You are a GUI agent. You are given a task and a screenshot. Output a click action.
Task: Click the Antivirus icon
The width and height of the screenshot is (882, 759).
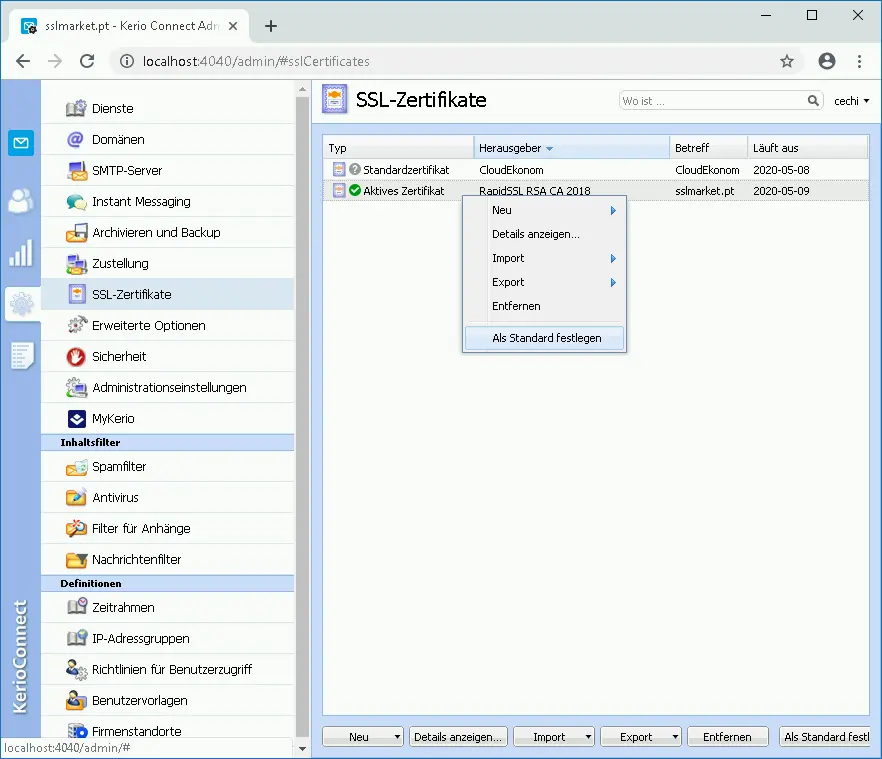click(76, 497)
